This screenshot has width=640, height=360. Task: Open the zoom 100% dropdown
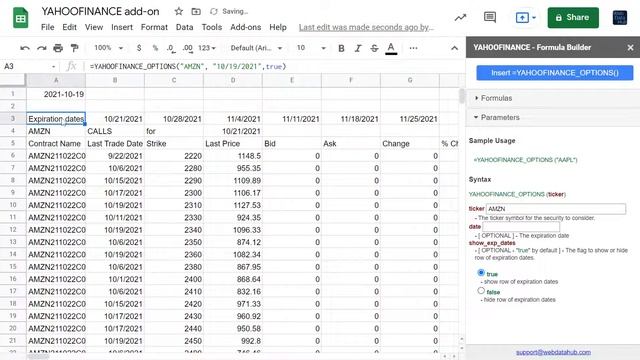[x=108, y=48]
